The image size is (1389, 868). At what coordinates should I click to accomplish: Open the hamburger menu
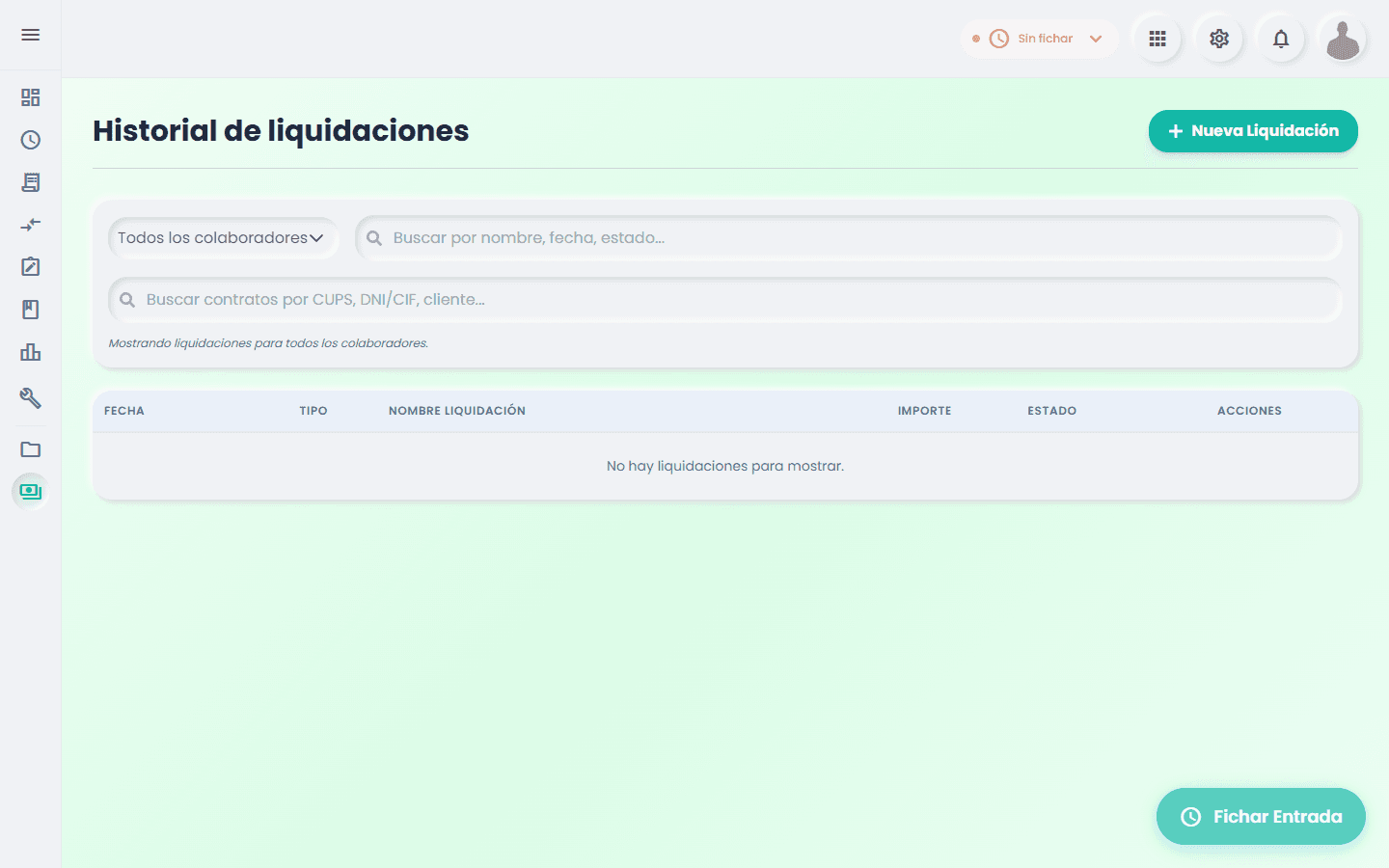31,35
